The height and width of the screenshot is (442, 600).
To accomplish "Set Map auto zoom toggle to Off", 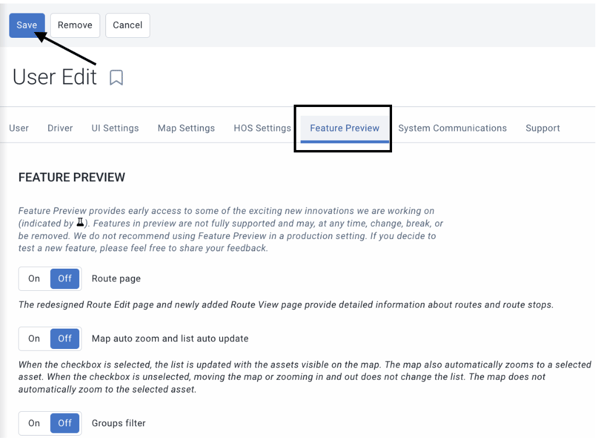I will [65, 339].
